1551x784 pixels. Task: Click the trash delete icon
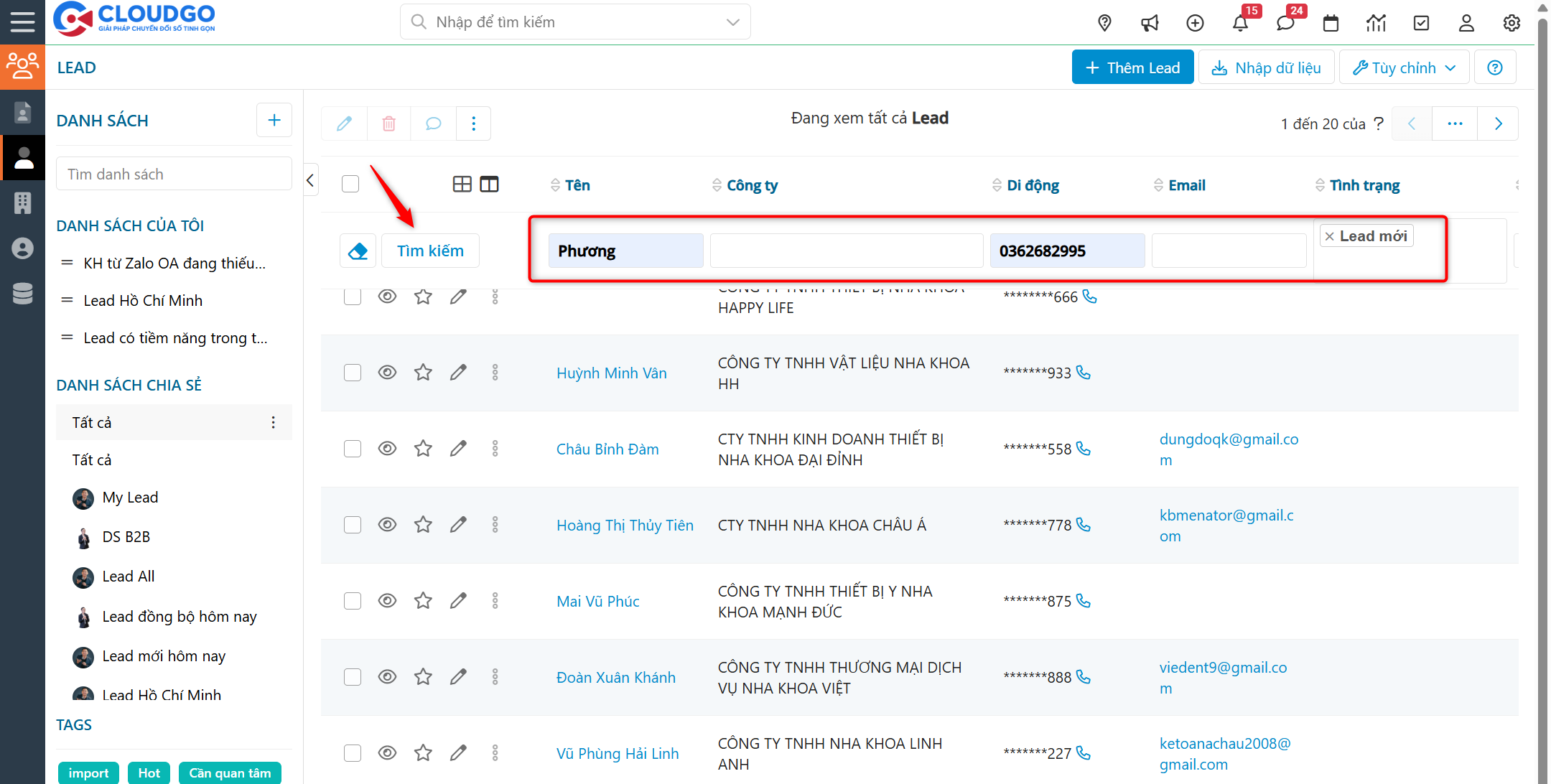[388, 123]
